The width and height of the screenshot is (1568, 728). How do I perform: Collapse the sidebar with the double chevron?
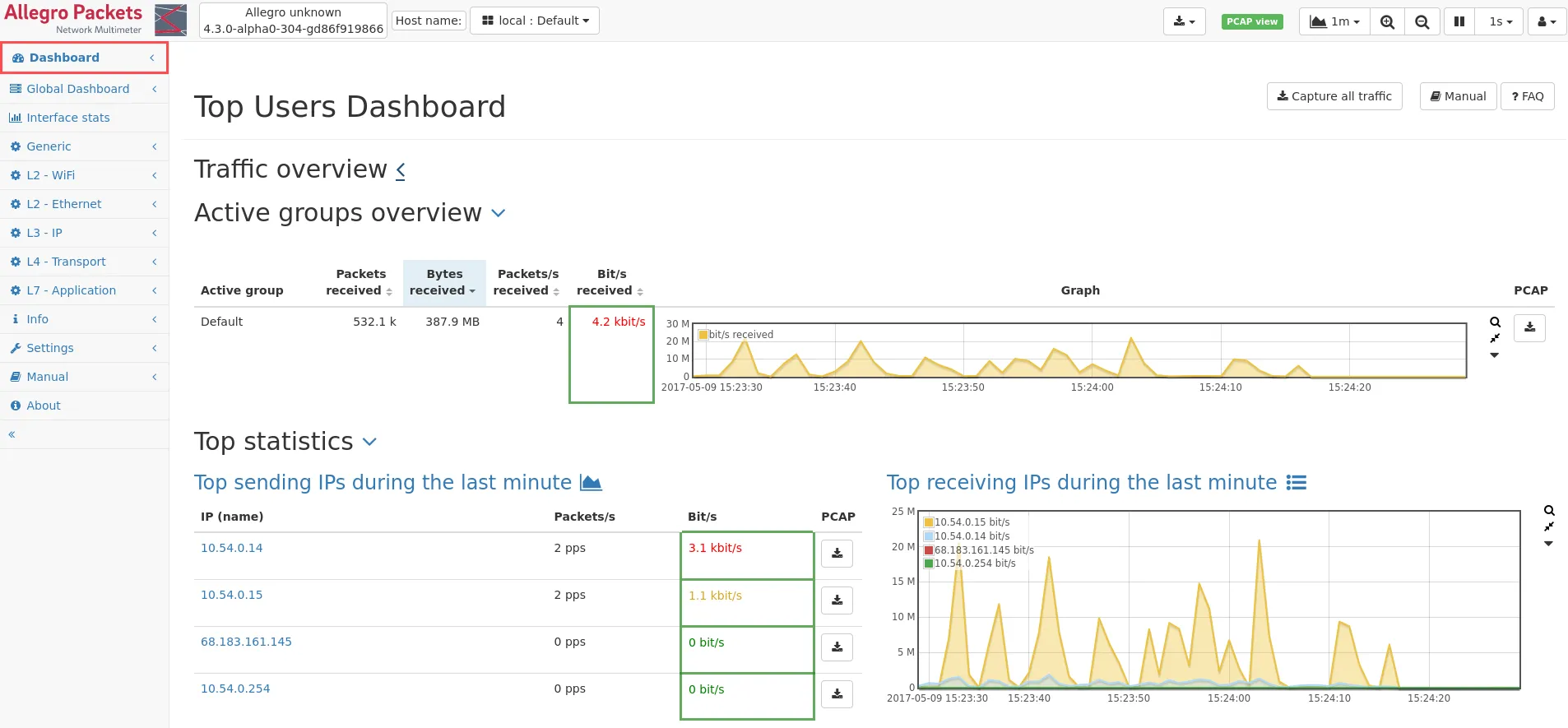pyautogui.click(x=12, y=434)
